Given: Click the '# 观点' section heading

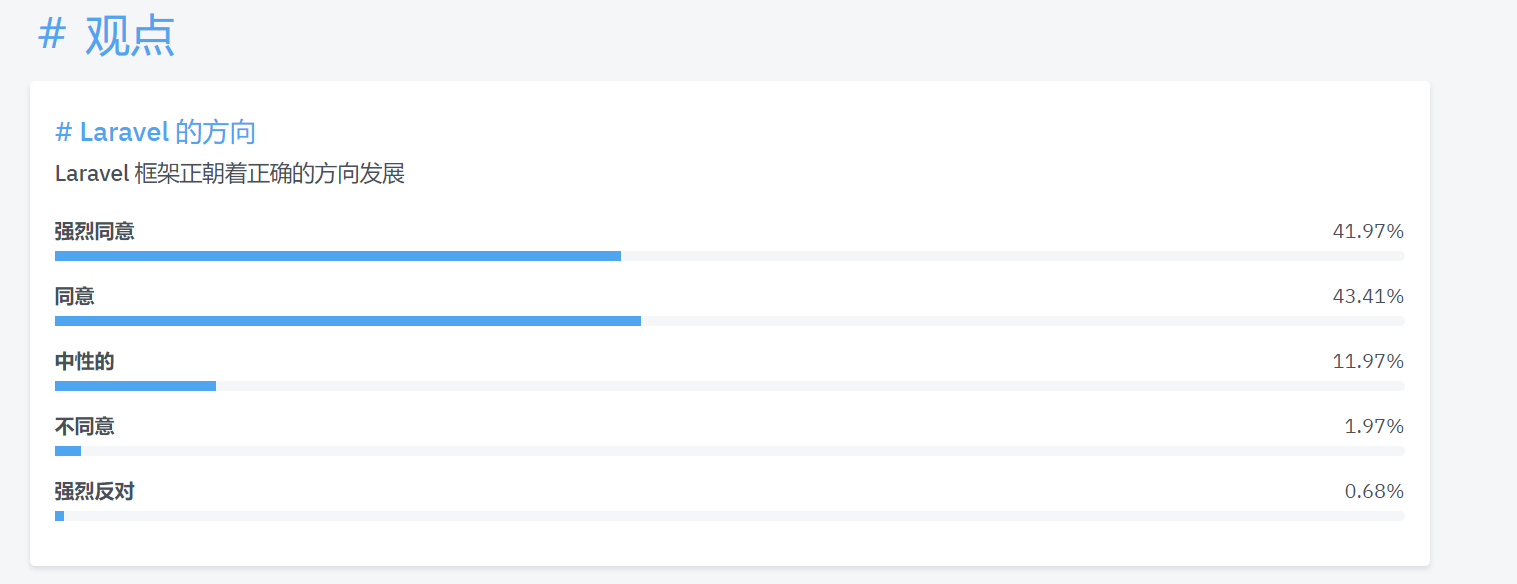Looking at the screenshot, I should click(x=106, y=36).
